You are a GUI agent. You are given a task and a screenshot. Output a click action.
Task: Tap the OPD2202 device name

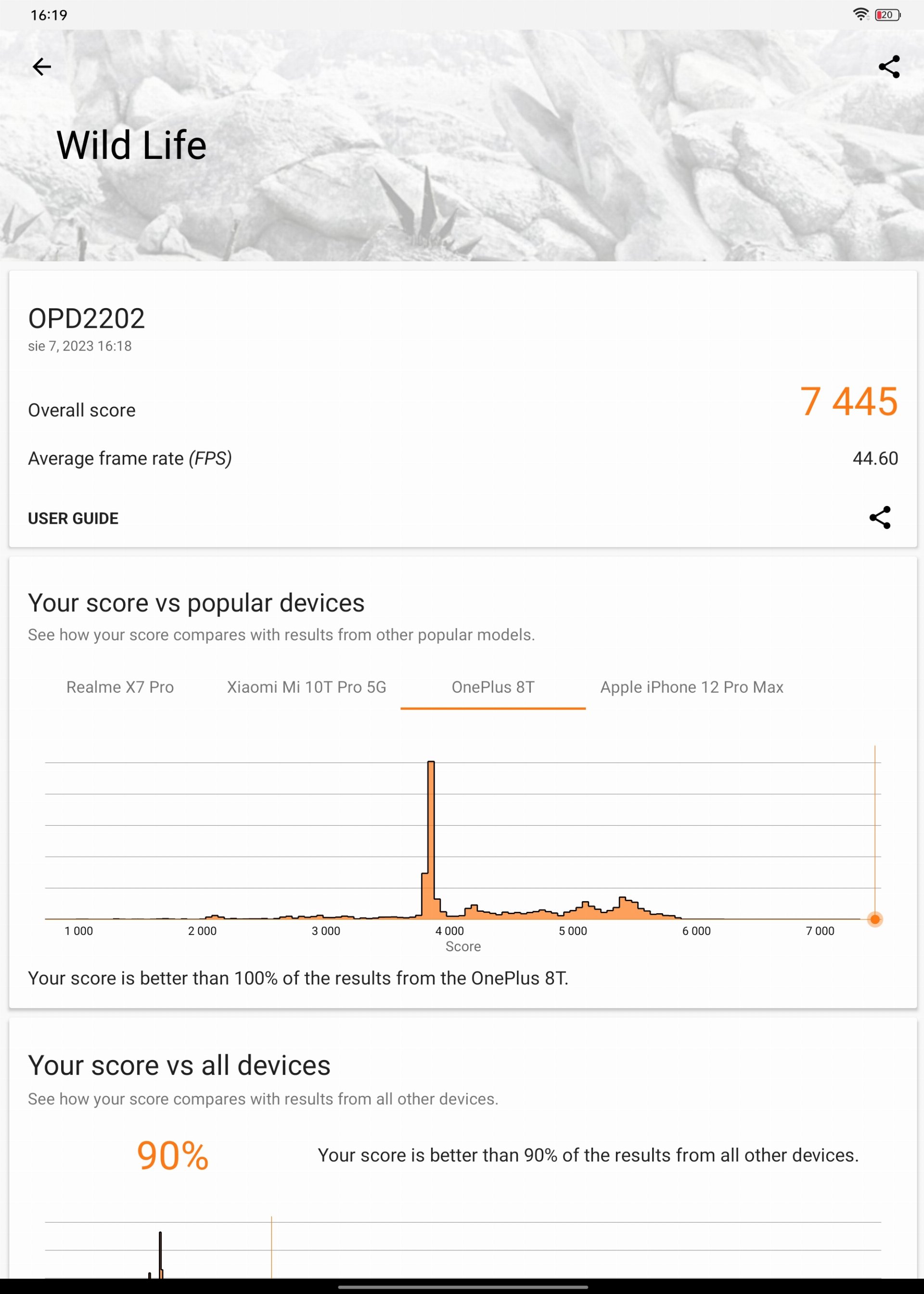pyautogui.click(x=87, y=319)
